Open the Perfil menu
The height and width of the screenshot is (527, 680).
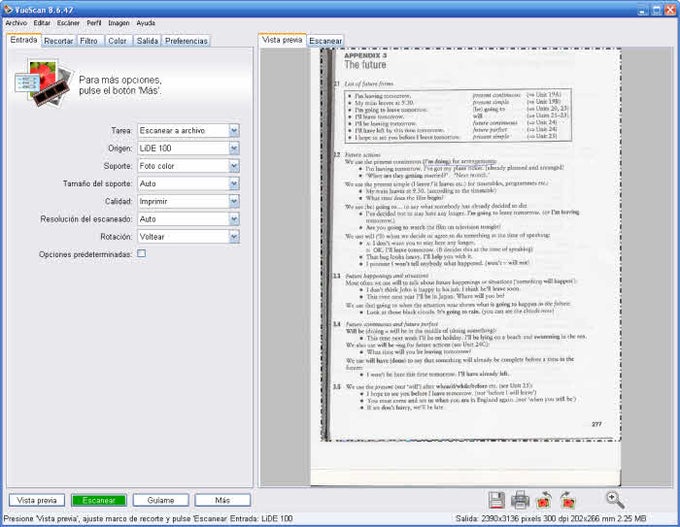click(94, 23)
